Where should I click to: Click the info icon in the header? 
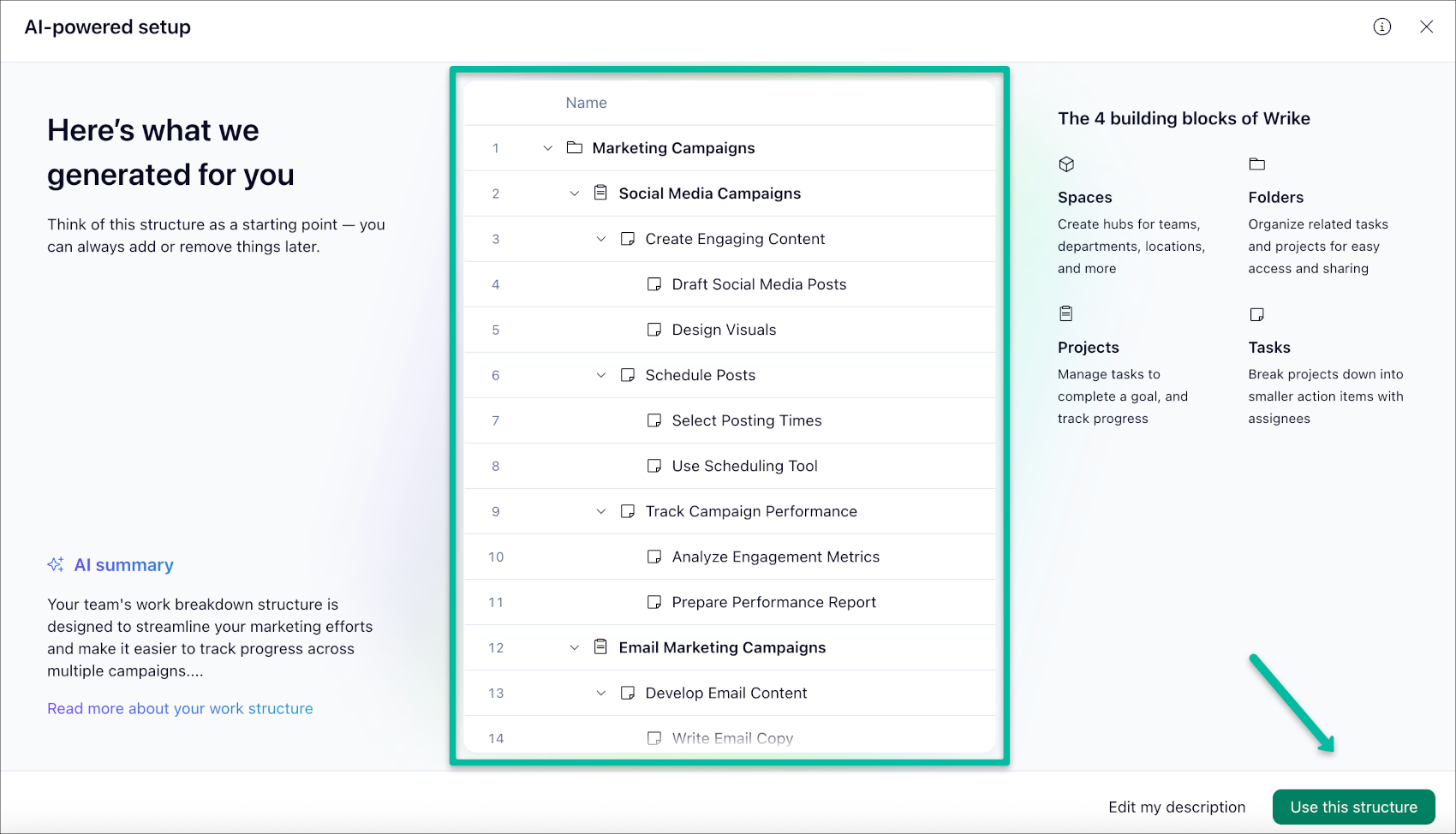tap(1382, 27)
